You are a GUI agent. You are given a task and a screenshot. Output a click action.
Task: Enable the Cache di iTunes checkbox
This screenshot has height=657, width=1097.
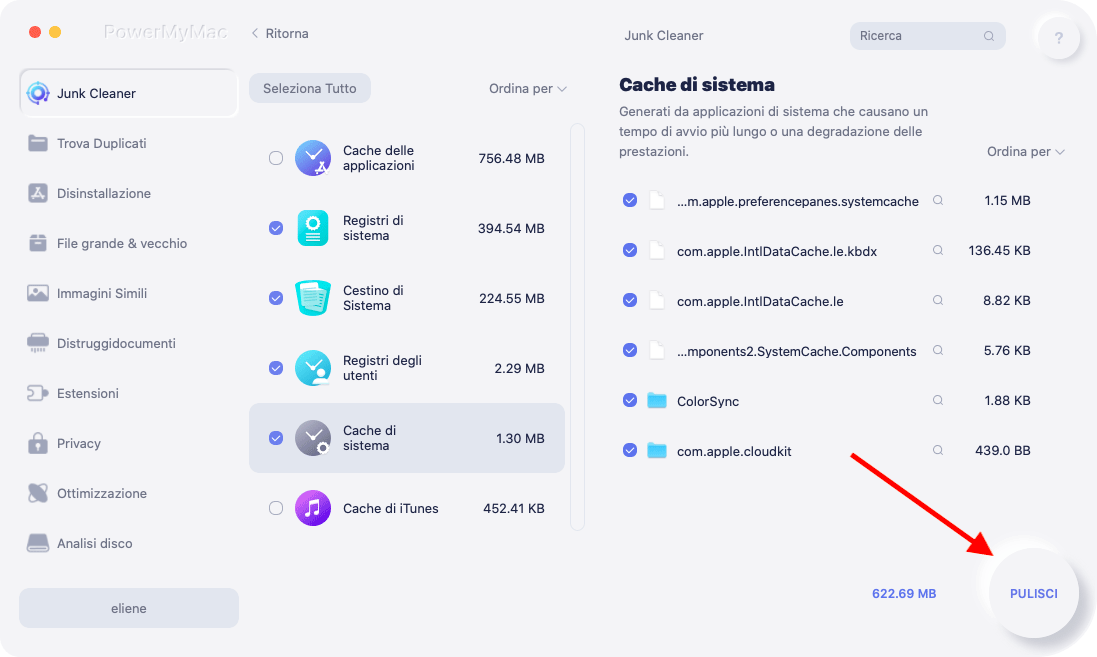(276, 508)
